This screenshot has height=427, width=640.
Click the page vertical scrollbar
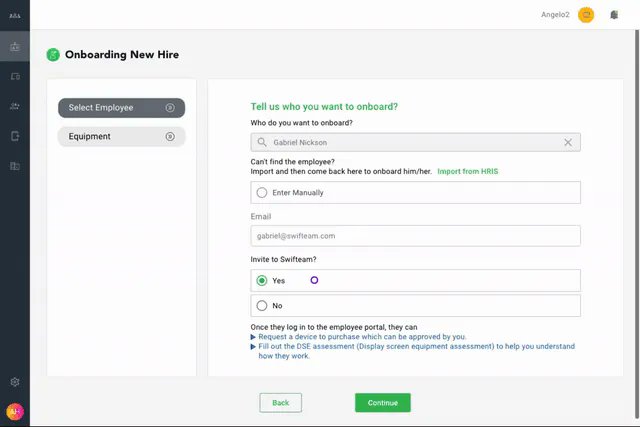[x=637, y=225]
